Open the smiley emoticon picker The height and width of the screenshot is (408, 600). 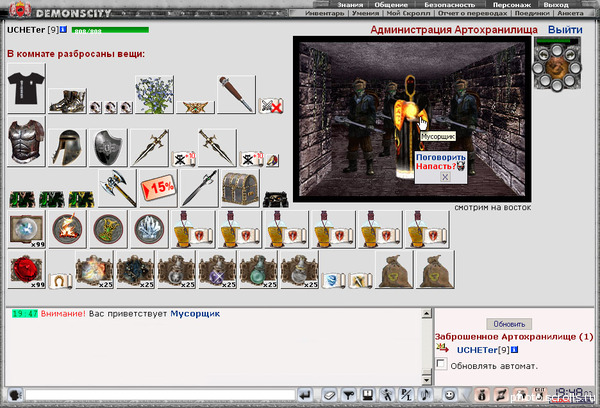pos(450,395)
